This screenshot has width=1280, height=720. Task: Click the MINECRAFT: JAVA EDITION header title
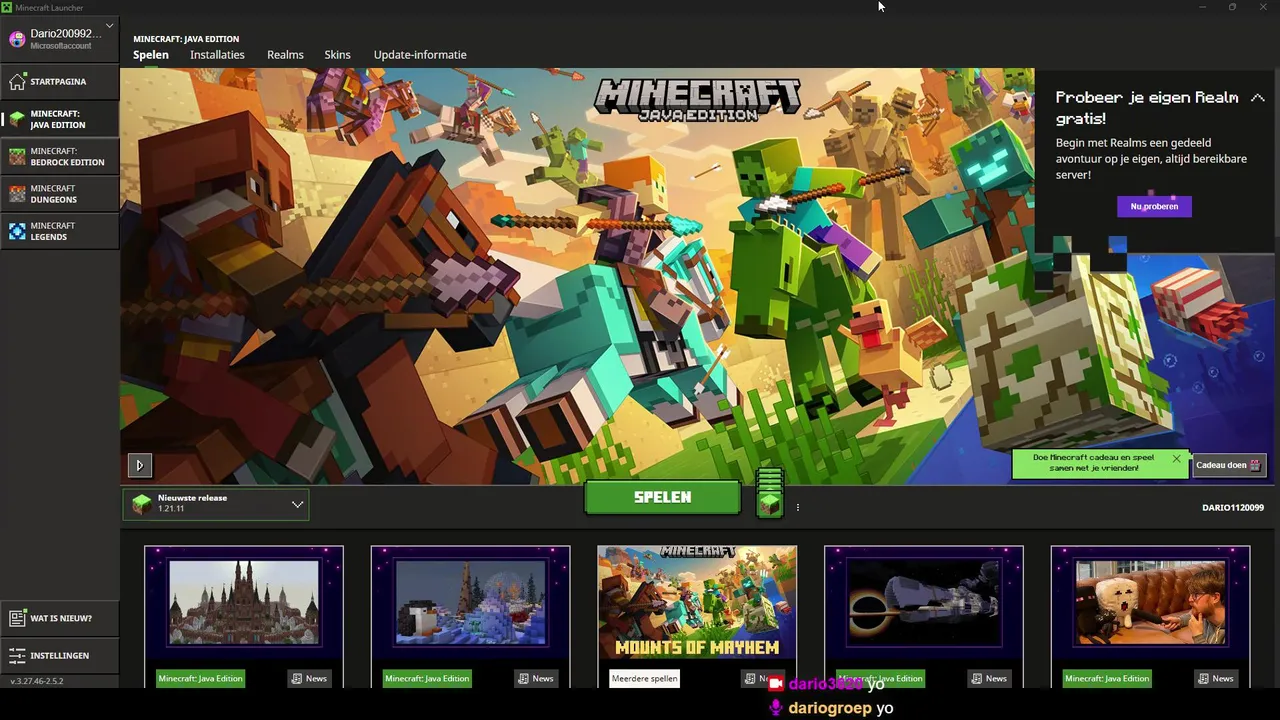click(x=186, y=39)
